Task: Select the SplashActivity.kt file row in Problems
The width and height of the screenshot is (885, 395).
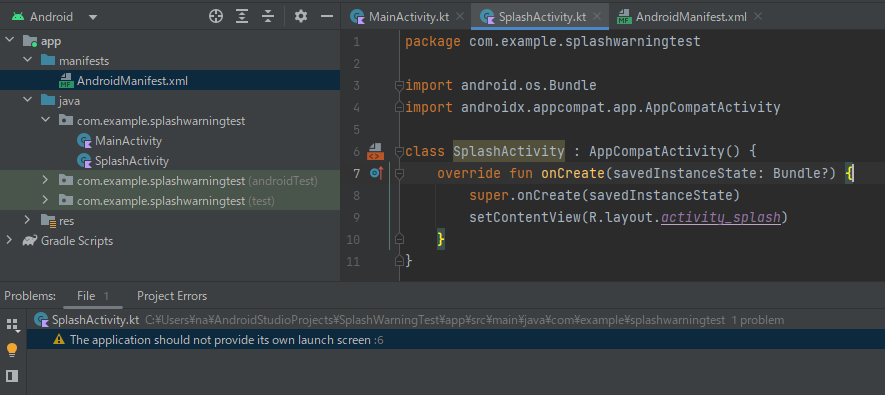Action: [455, 320]
